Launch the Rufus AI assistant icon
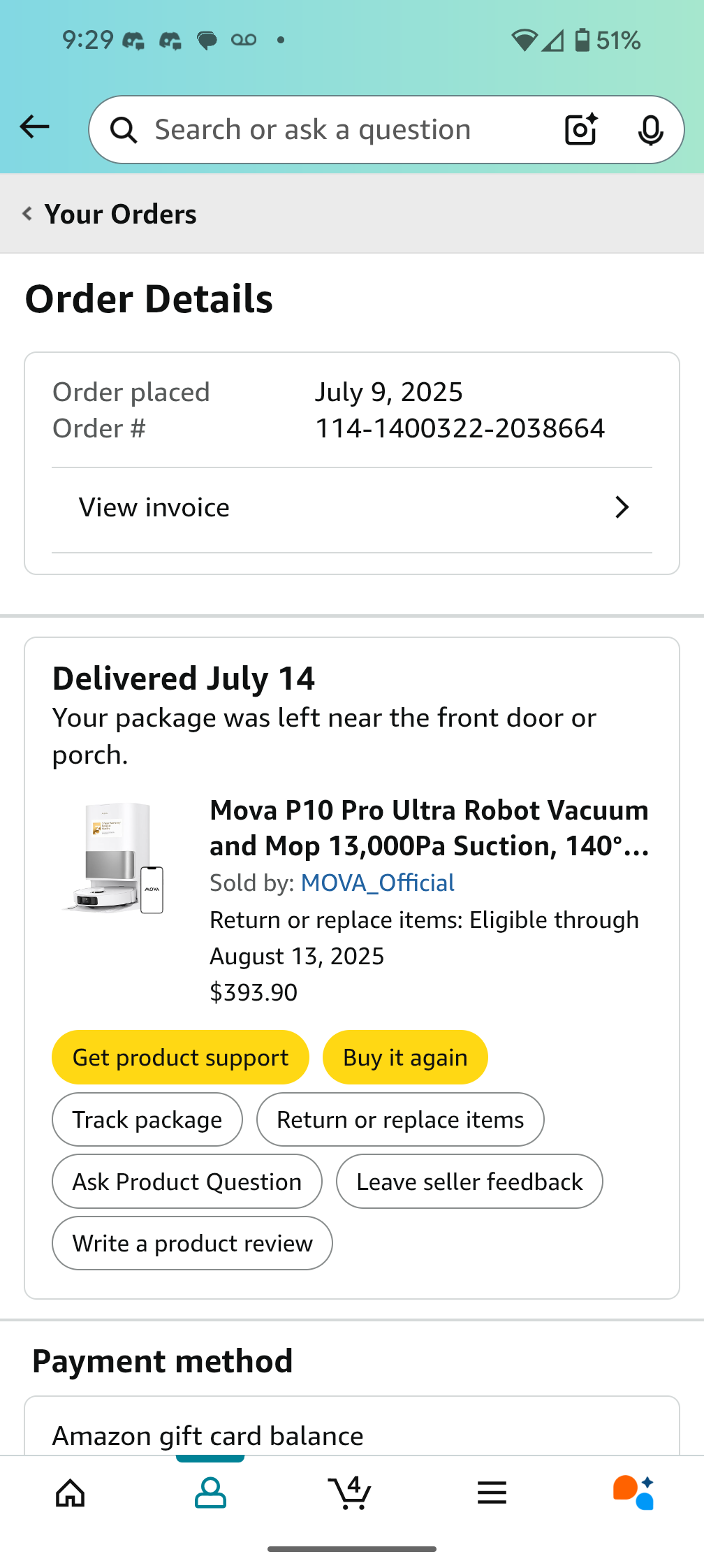704x1568 pixels. 633,1493
